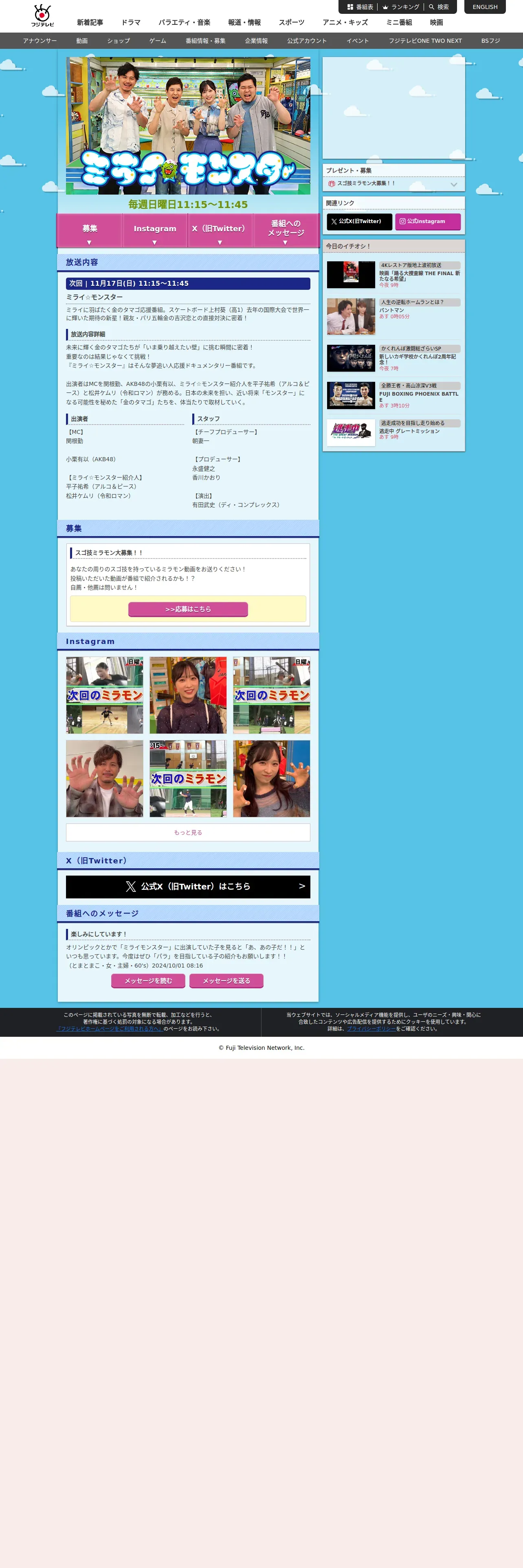523x1568 pixels.
Task: Open the 報道・情報 menu
Action: pyautogui.click(x=244, y=22)
